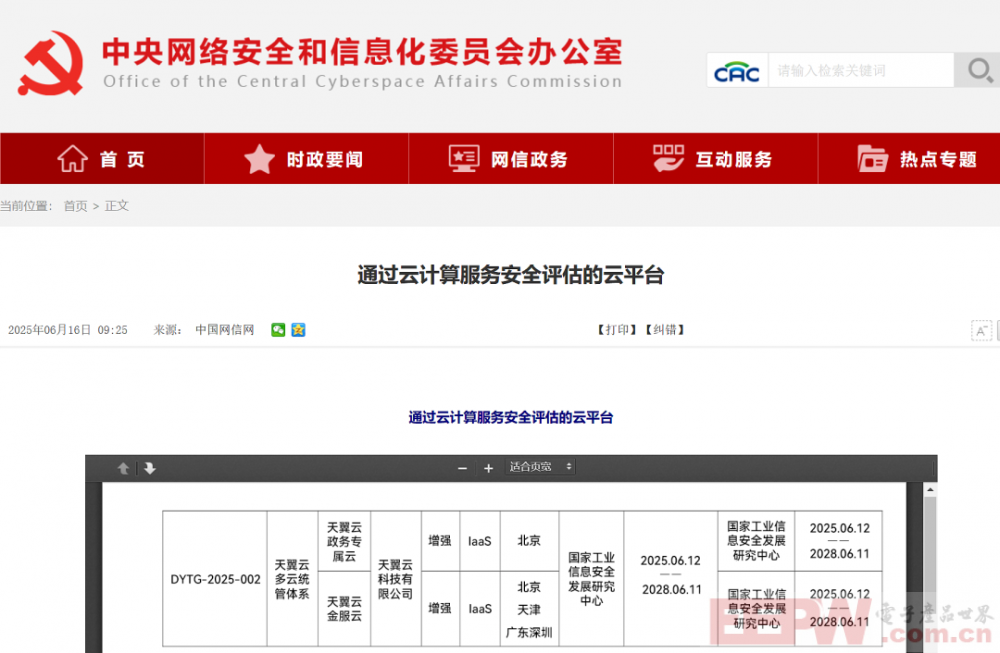Image resolution: width=1000 pixels, height=653 pixels.
Task: Click the scrollbar up arrow in PDF viewer
Action: pos(930,490)
